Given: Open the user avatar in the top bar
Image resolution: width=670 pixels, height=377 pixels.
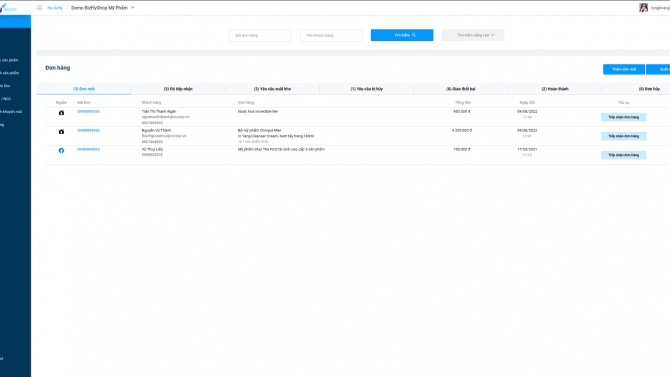Looking at the screenshot, I should click(x=643, y=8).
